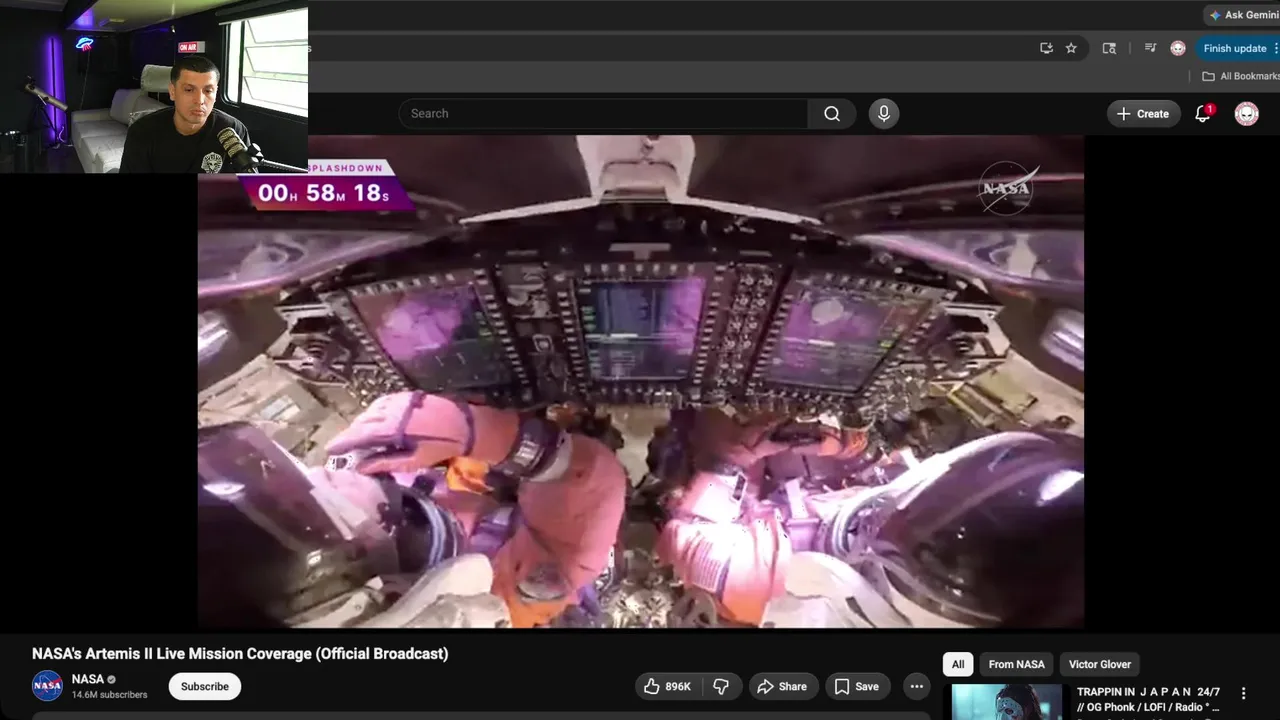Open Google Lens search icon in toolbar
Image resolution: width=1280 pixels, height=720 pixels.
[1109, 48]
